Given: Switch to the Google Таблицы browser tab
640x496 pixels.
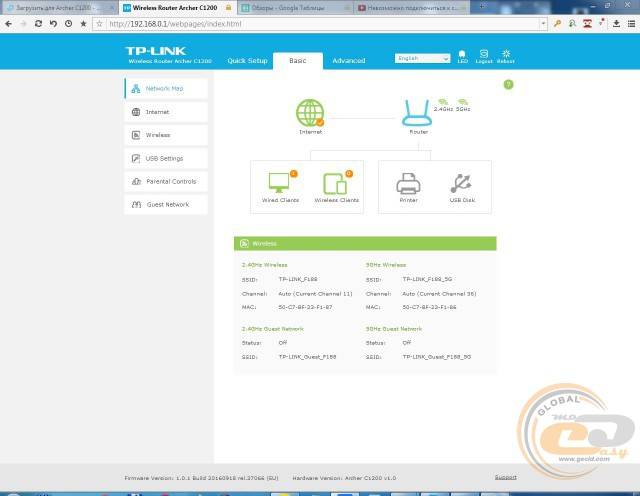Looking at the screenshot, I should point(295,8).
